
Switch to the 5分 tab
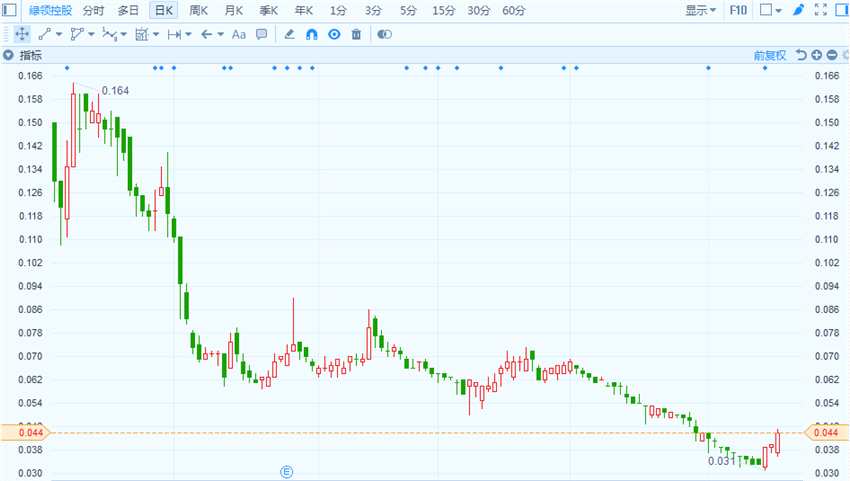pos(408,10)
